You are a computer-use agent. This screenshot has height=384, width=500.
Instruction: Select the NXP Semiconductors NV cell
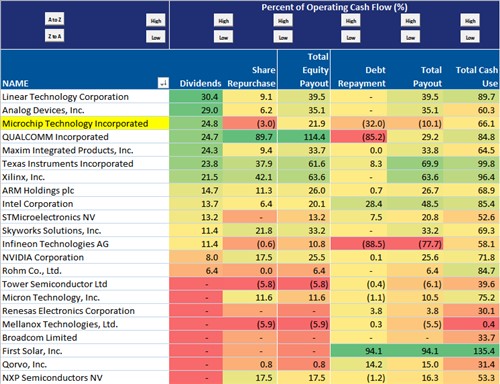click(x=85, y=378)
